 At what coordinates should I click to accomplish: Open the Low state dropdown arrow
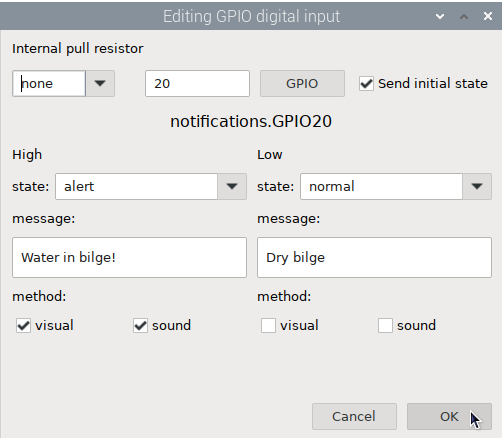477,186
